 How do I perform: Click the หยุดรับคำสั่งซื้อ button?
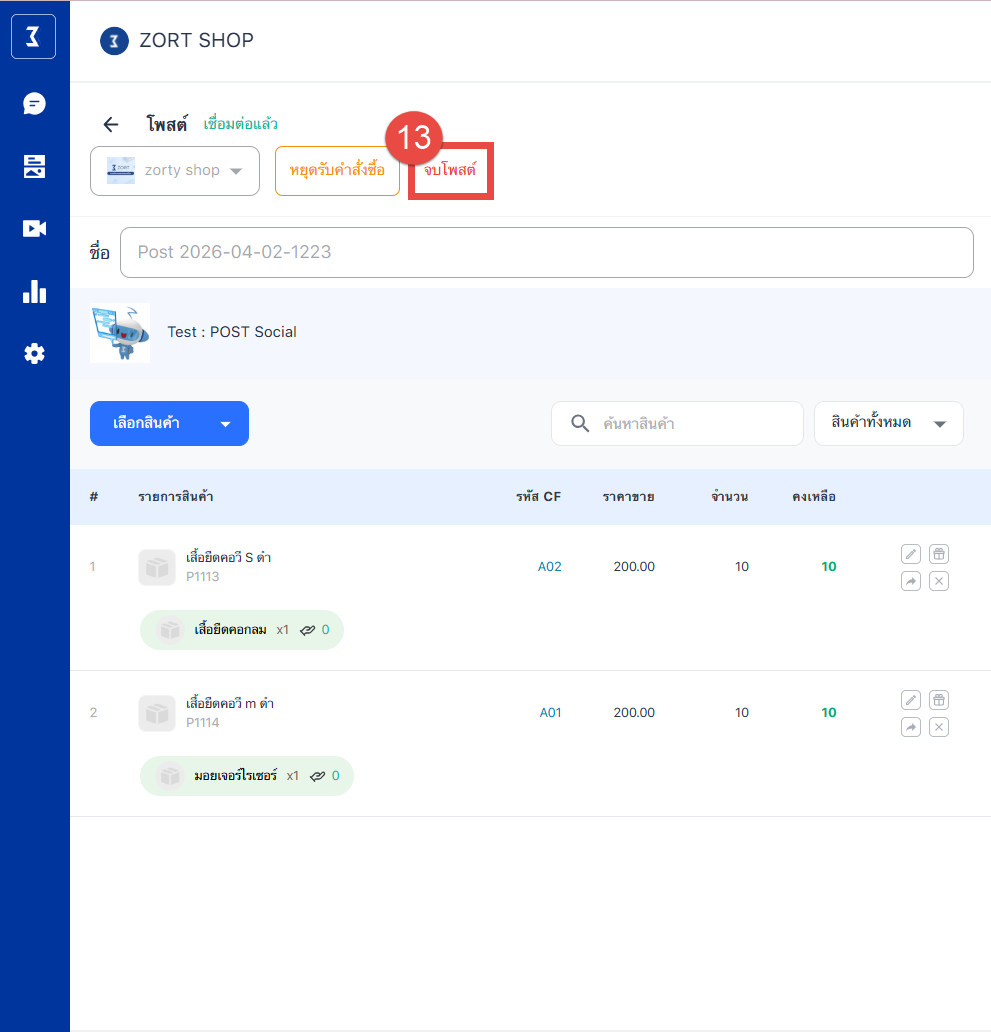(x=337, y=171)
